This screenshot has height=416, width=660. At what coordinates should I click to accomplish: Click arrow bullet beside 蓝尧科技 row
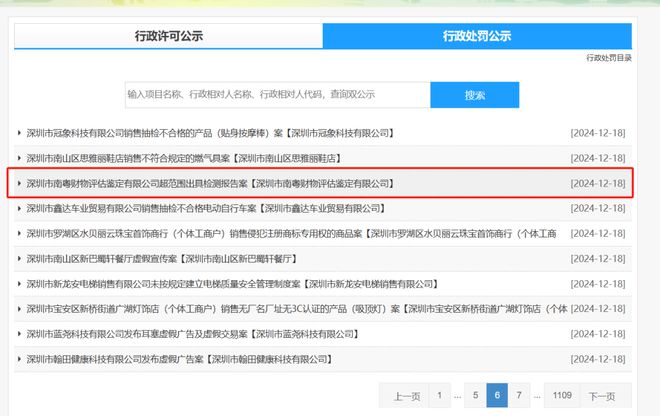19,334
